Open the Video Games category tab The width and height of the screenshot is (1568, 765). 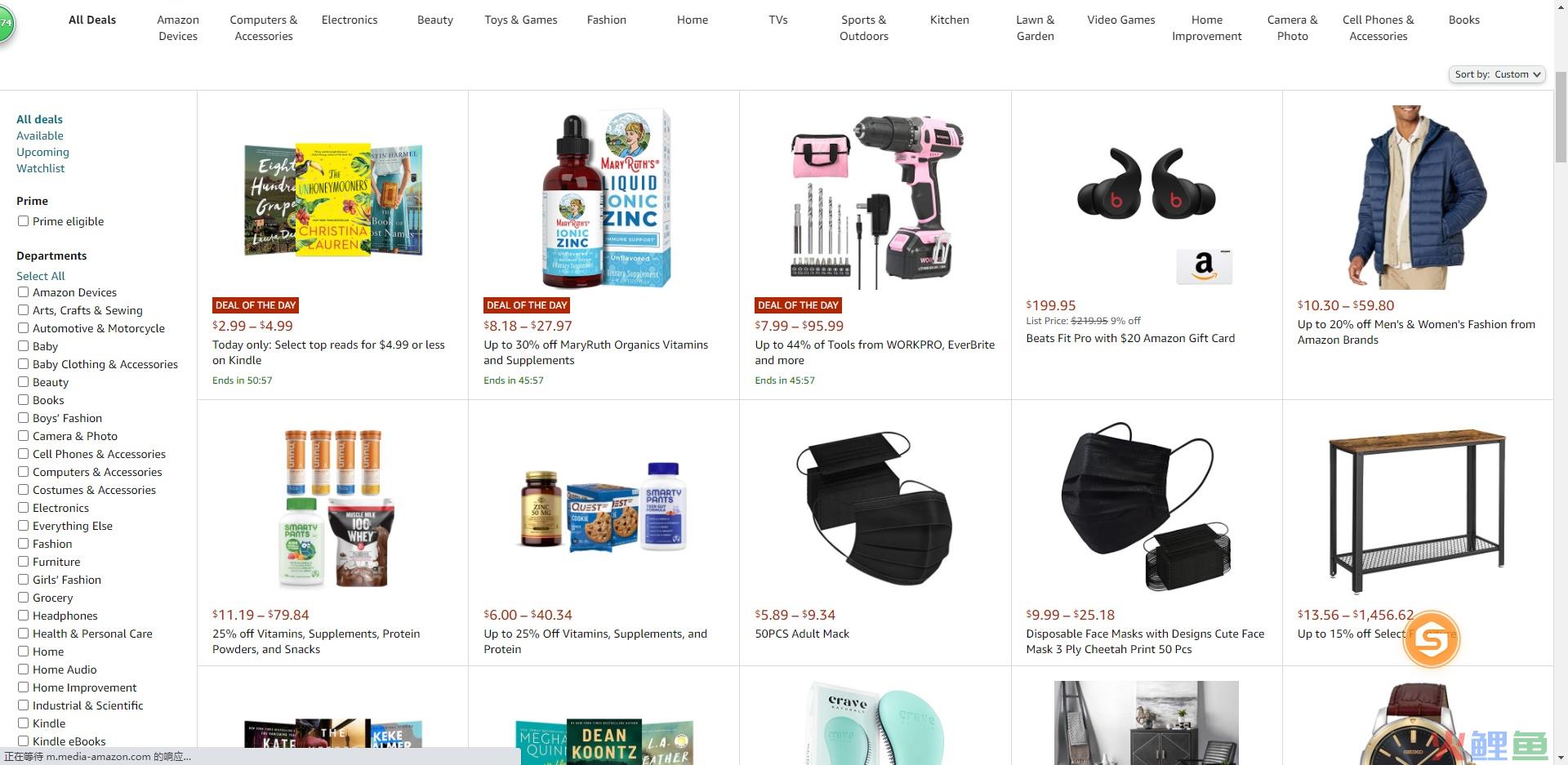tap(1120, 20)
